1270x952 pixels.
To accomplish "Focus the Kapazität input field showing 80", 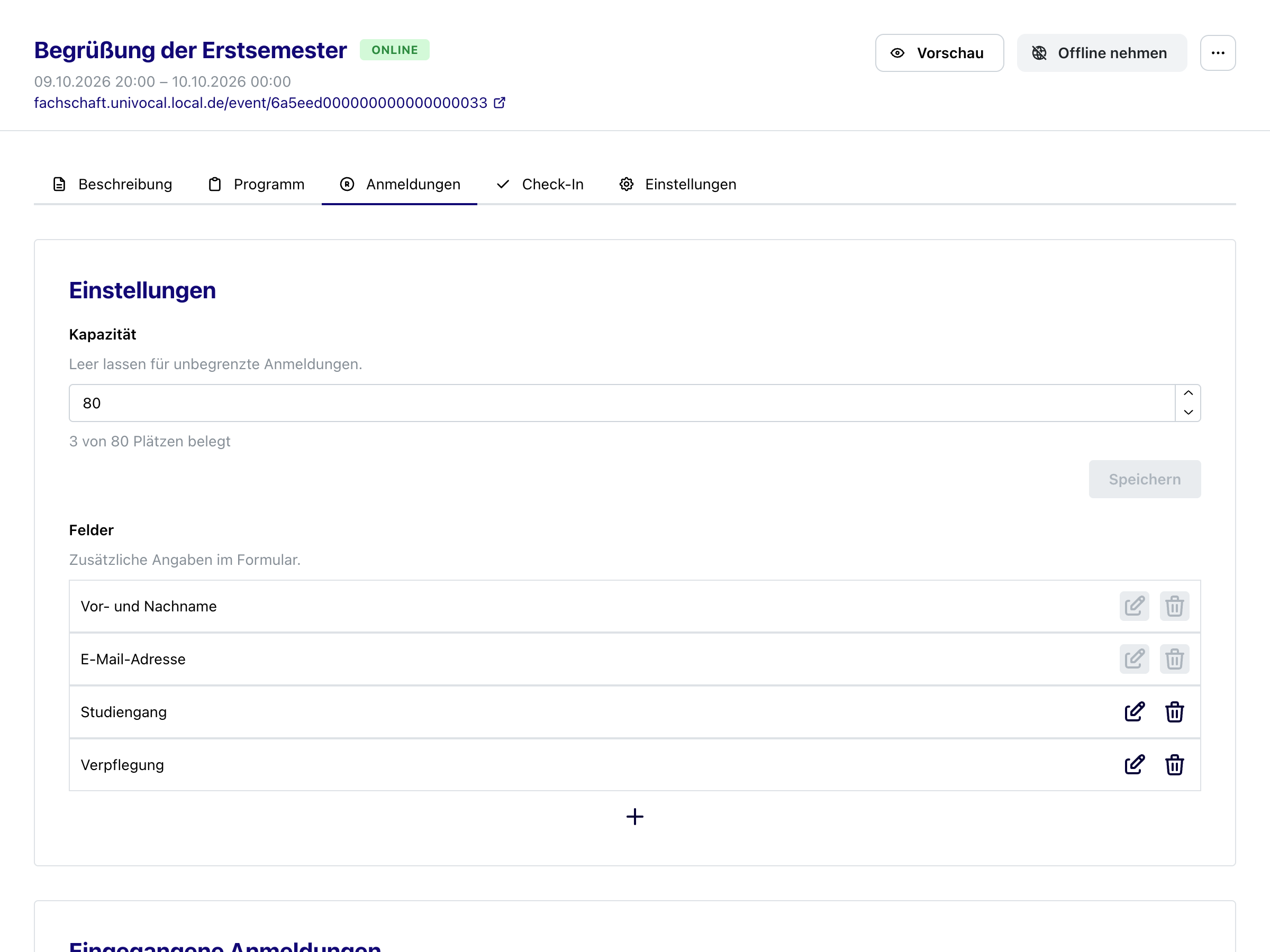I will (622, 403).
